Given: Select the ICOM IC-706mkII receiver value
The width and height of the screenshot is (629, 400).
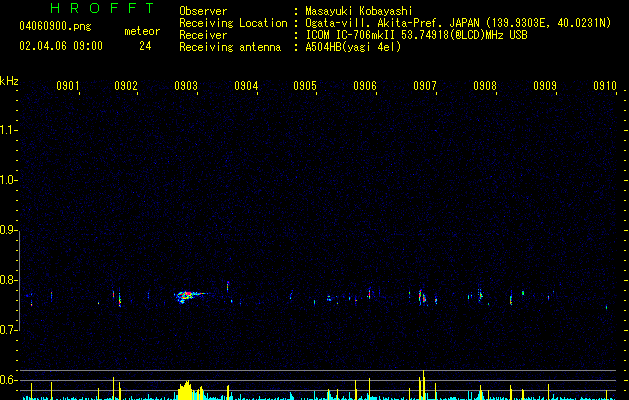Looking at the screenshot, I should [x=416, y=35].
